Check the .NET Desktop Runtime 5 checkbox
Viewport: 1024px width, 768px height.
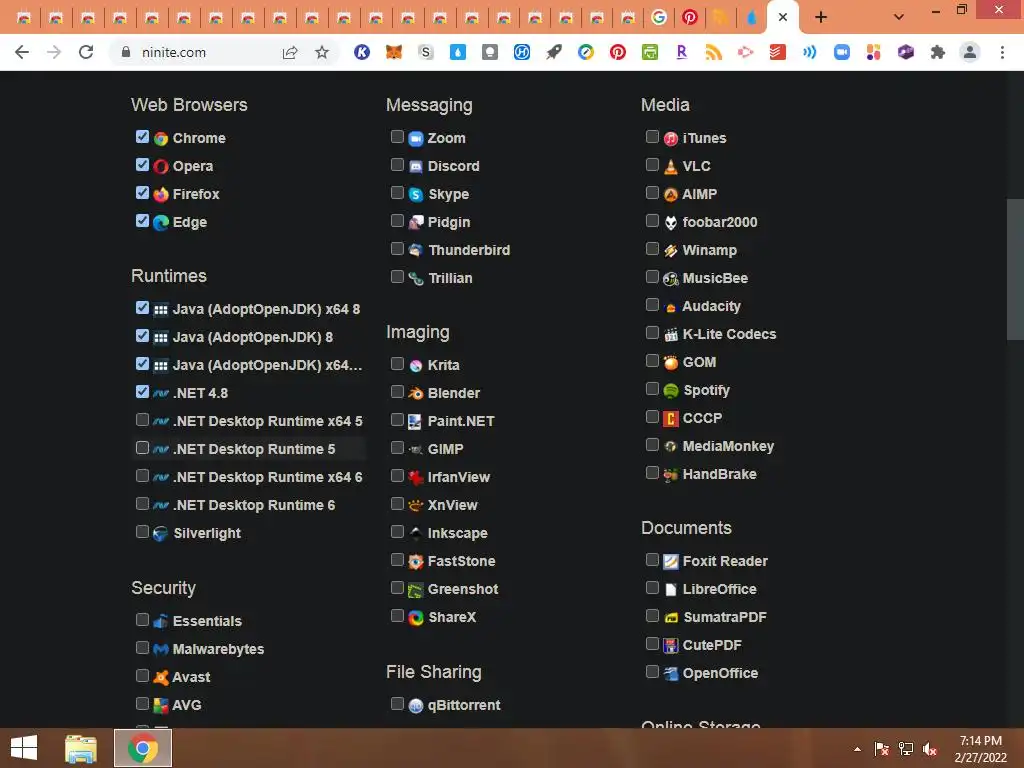pos(142,447)
